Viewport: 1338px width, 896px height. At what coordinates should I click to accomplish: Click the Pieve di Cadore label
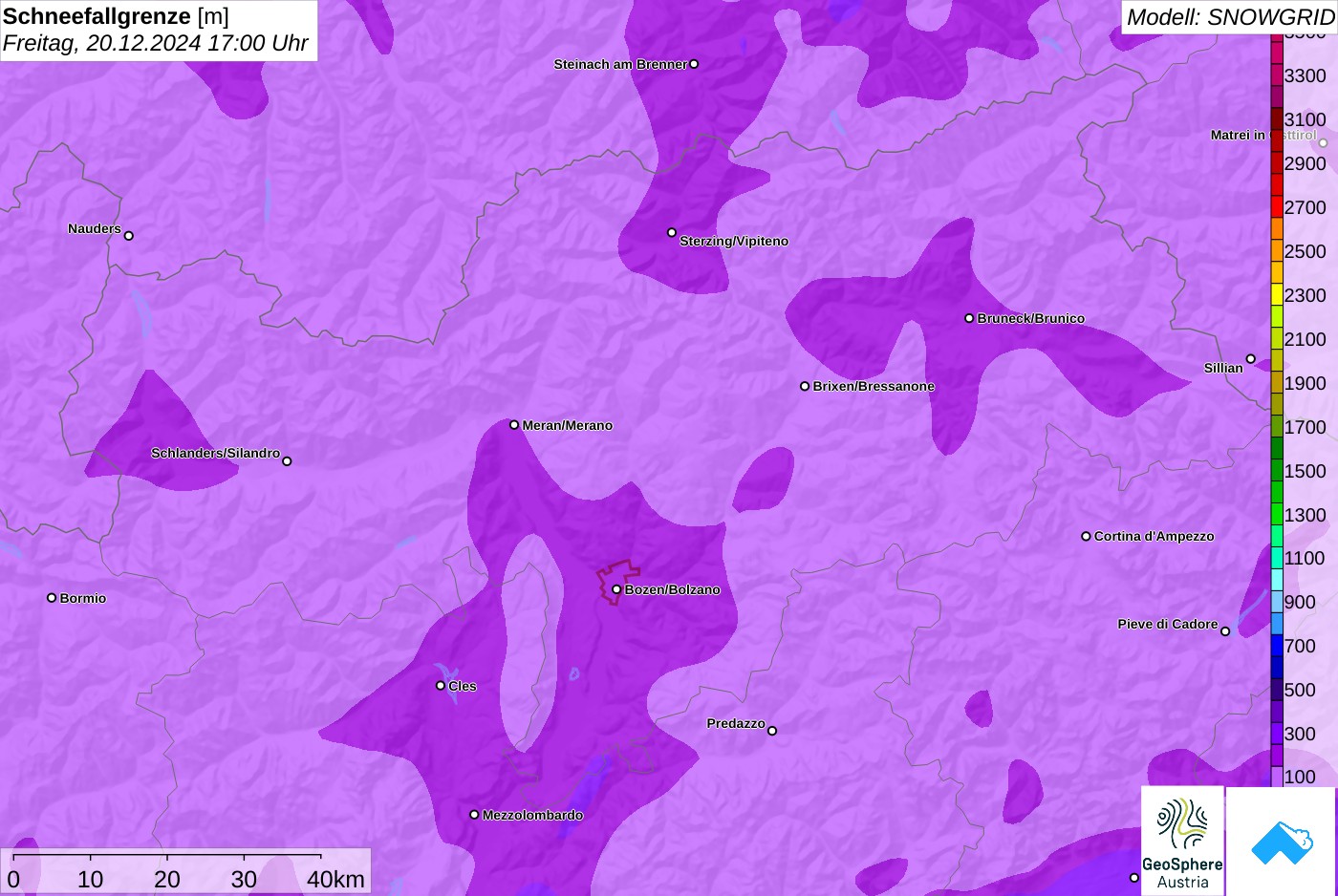(1168, 624)
